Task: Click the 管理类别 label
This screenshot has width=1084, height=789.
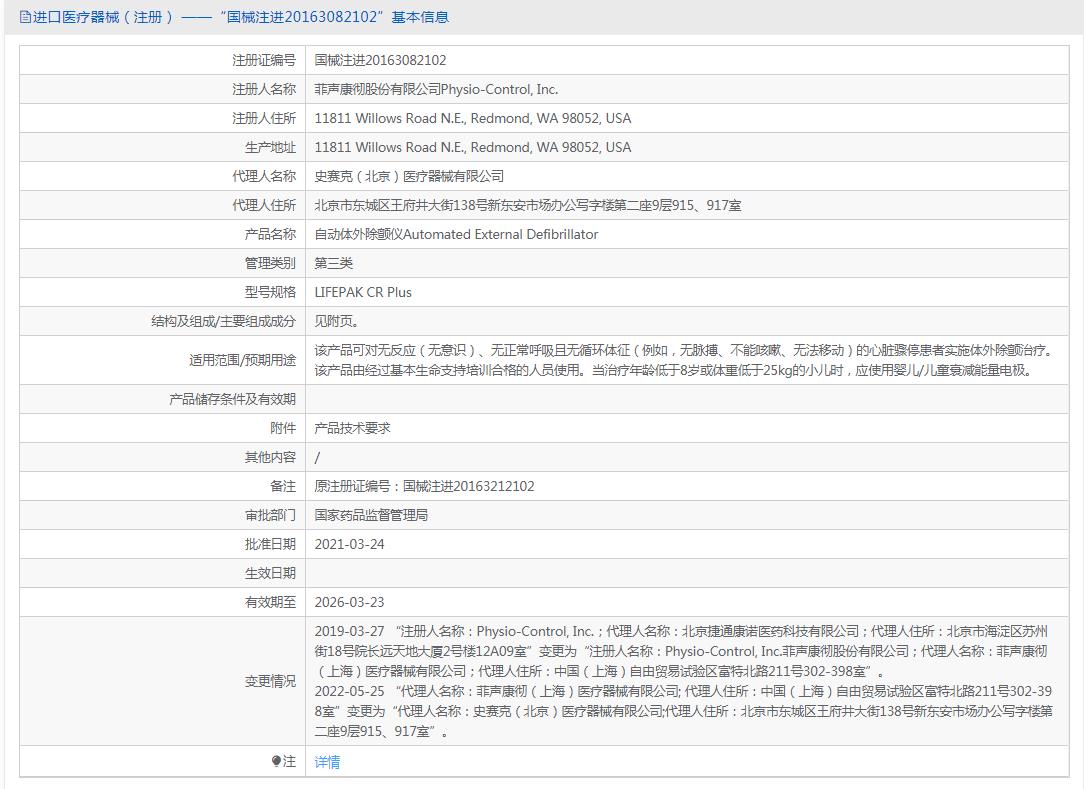Action: [270, 263]
